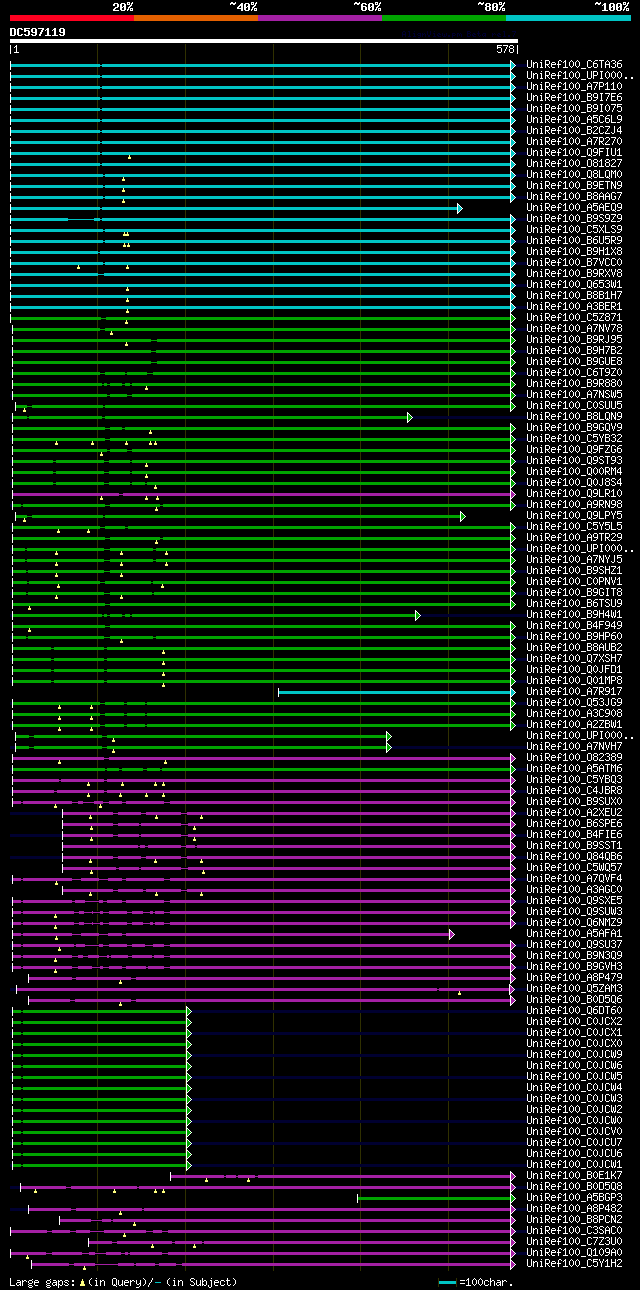Image resolution: width=640 pixels, height=1290 pixels.
Task: Select the UniRef100_B9H4W1 label
Action: tap(574, 615)
